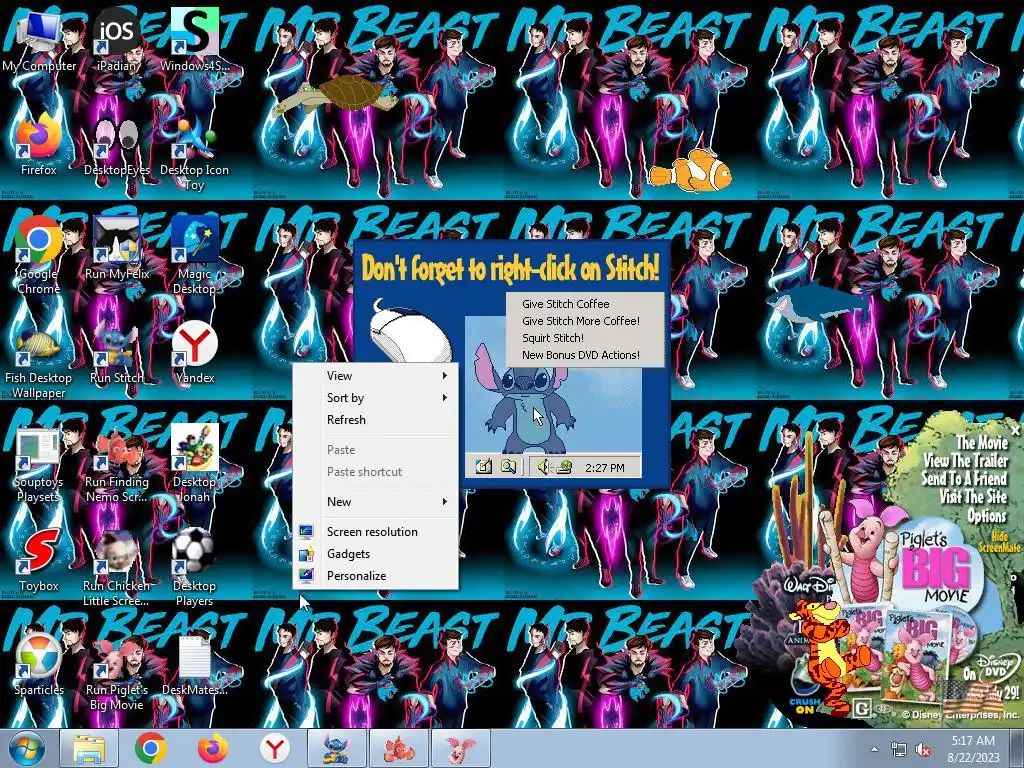Open the DeskMates text file icon
1024x768 pixels.
(x=195, y=665)
